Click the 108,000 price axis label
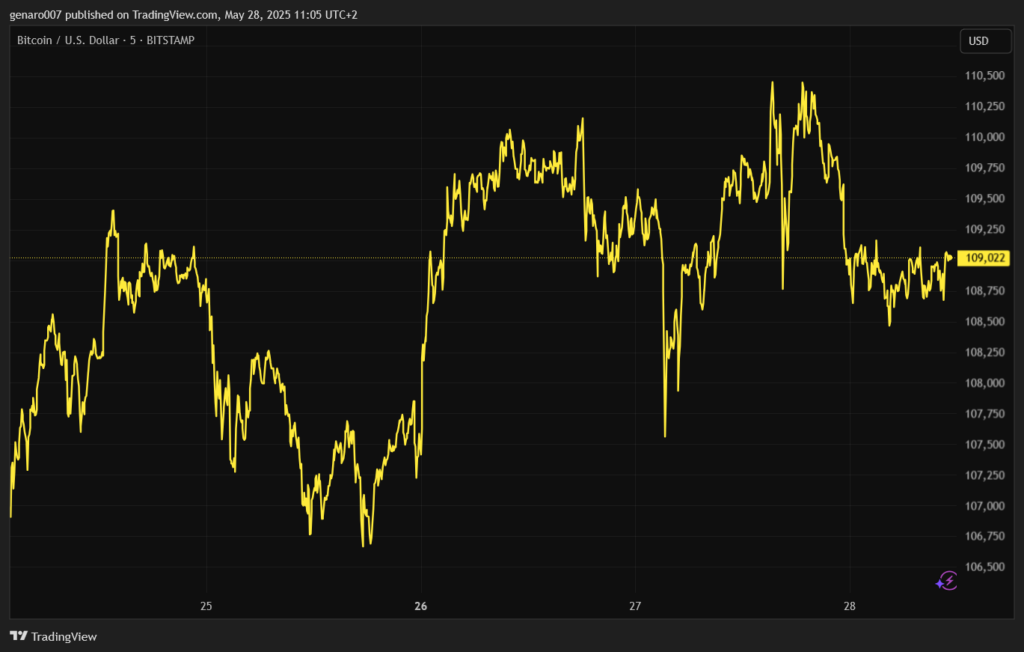The image size is (1024, 652). tap(984, 383)
